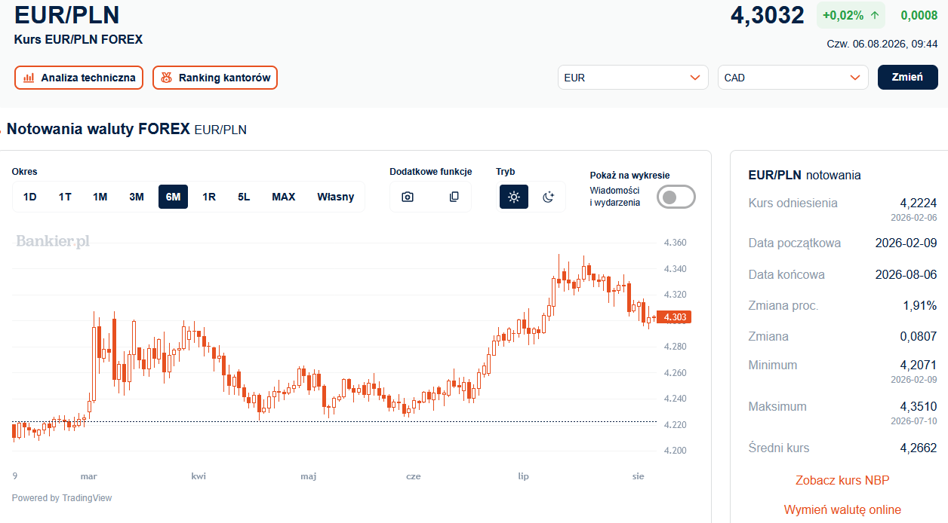The height and width of the screenshot is (523, 948).
Task: Open Ranking kantorów
Action: (215, 78)
